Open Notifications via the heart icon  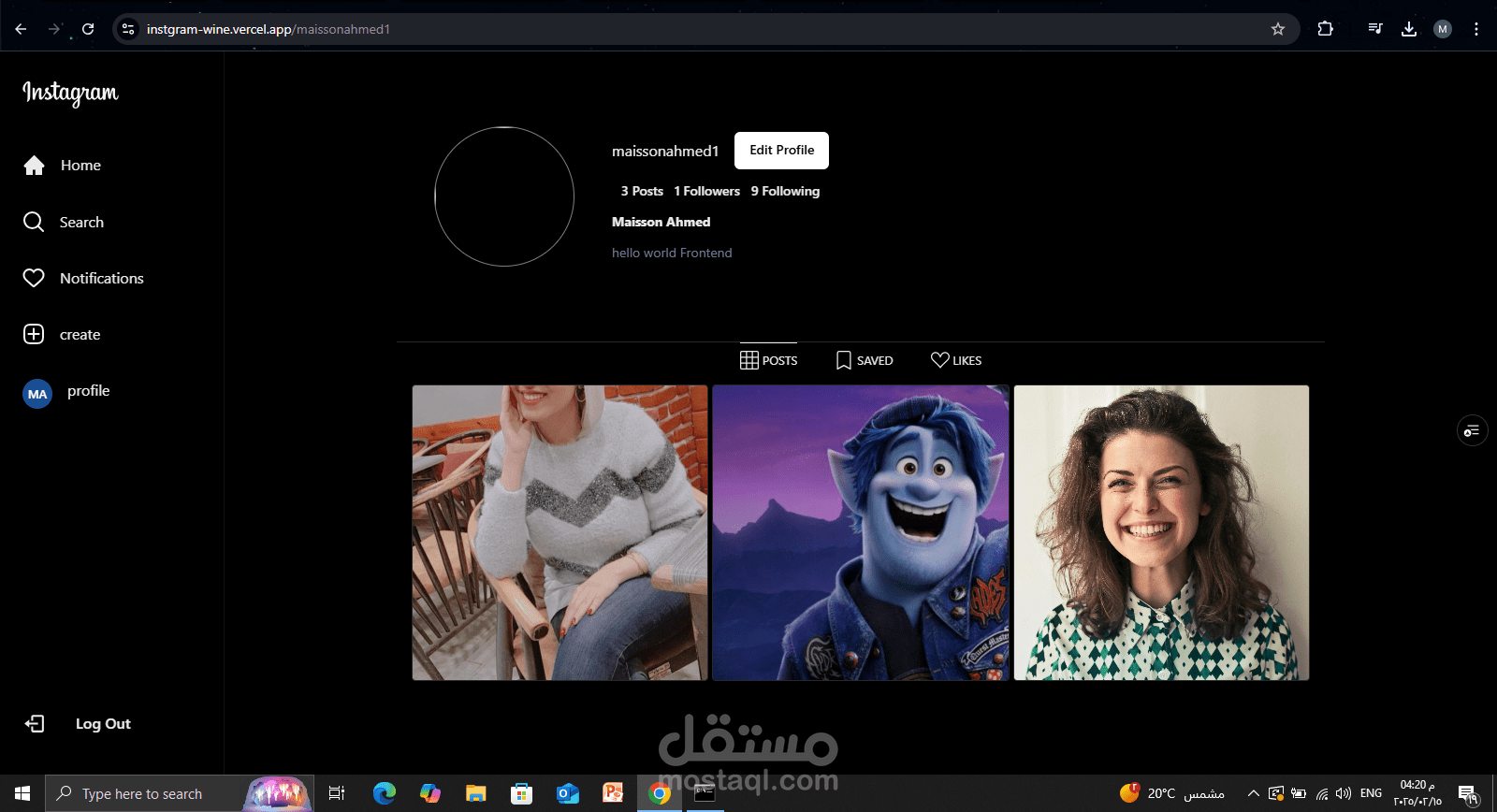click(x=34, y=278)
